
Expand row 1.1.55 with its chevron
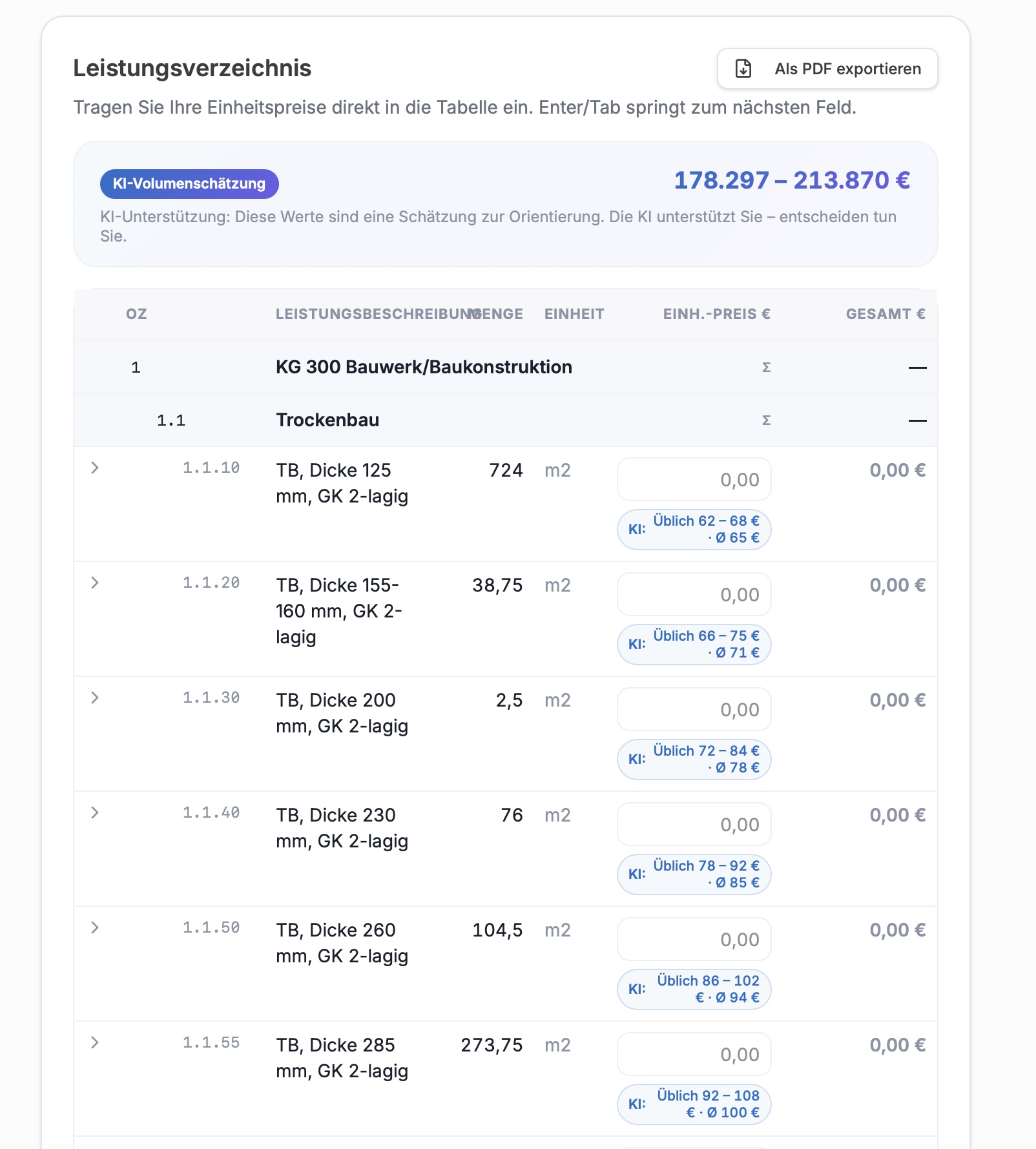[x=95, y=1042]
